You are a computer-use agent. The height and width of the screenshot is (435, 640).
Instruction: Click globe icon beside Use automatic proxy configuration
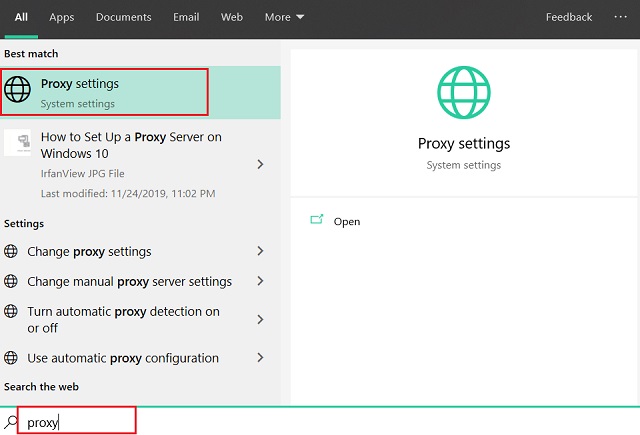[x=11, y=358]
